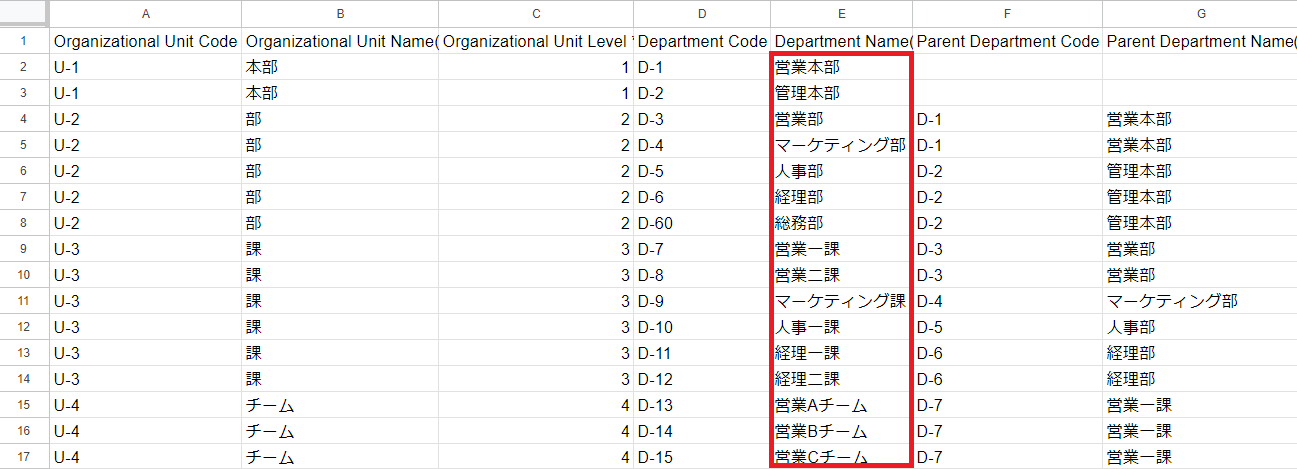Click the select-all corner box

[x=24, y=14]
